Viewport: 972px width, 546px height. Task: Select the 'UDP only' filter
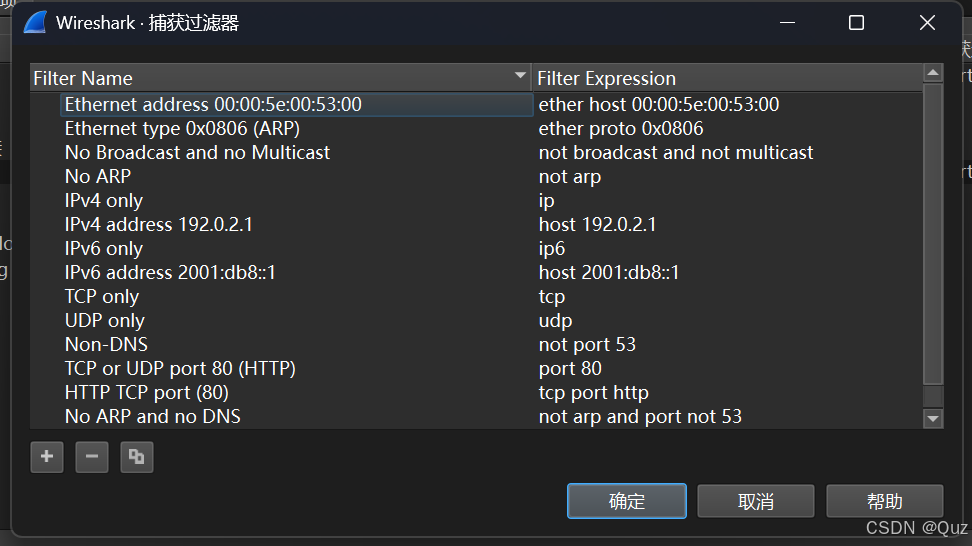[105, 320]
